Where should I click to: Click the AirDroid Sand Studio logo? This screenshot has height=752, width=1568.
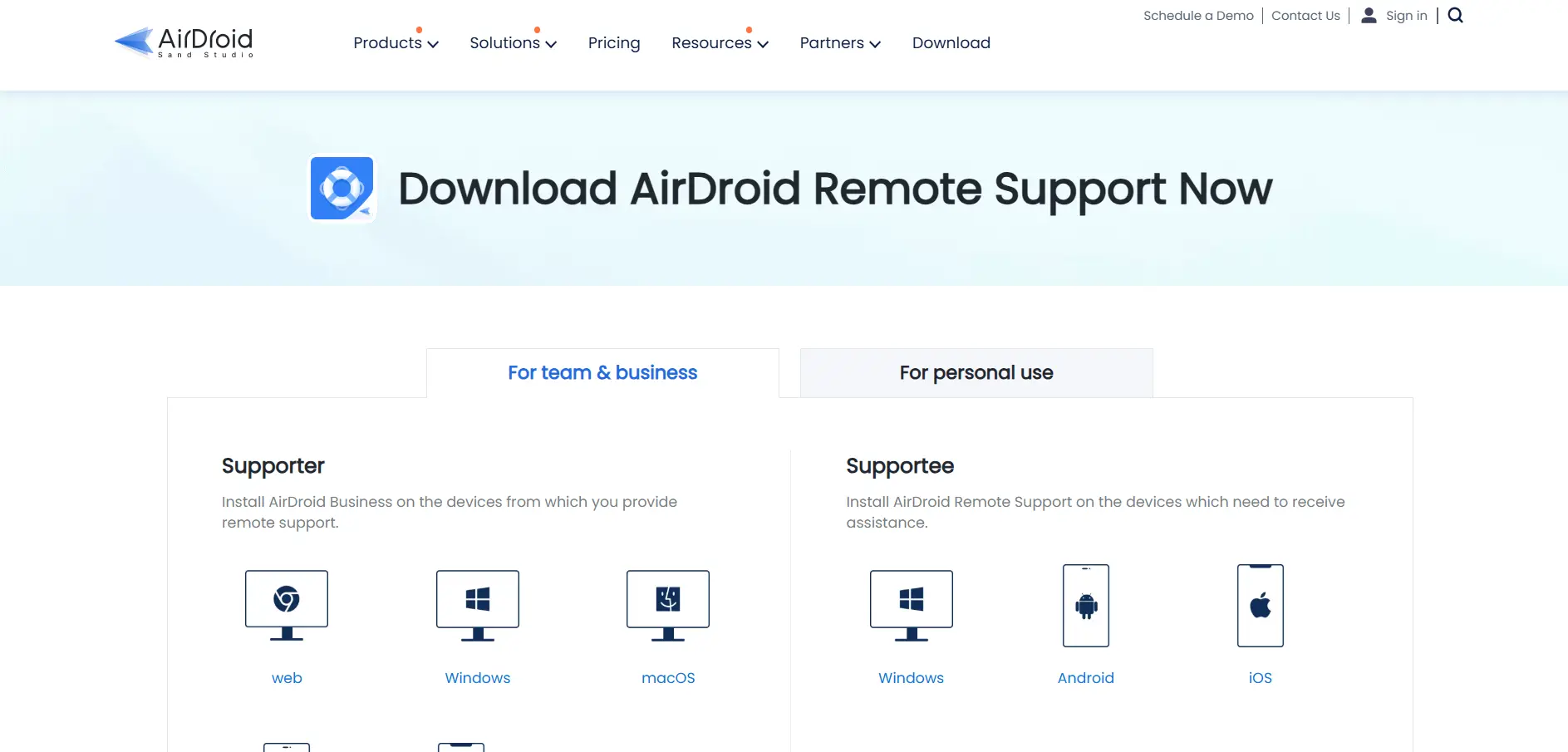184,42
